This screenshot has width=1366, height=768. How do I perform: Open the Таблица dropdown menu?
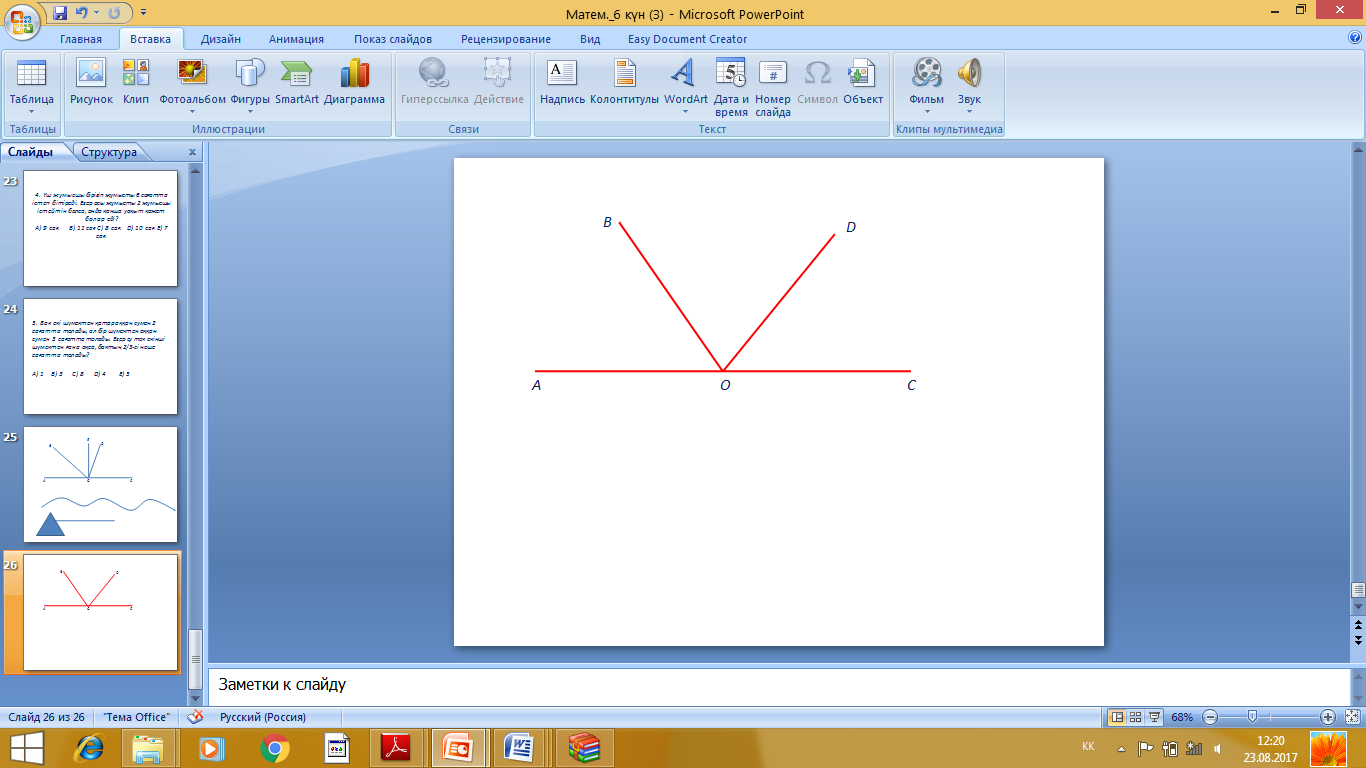pos(31,111)
